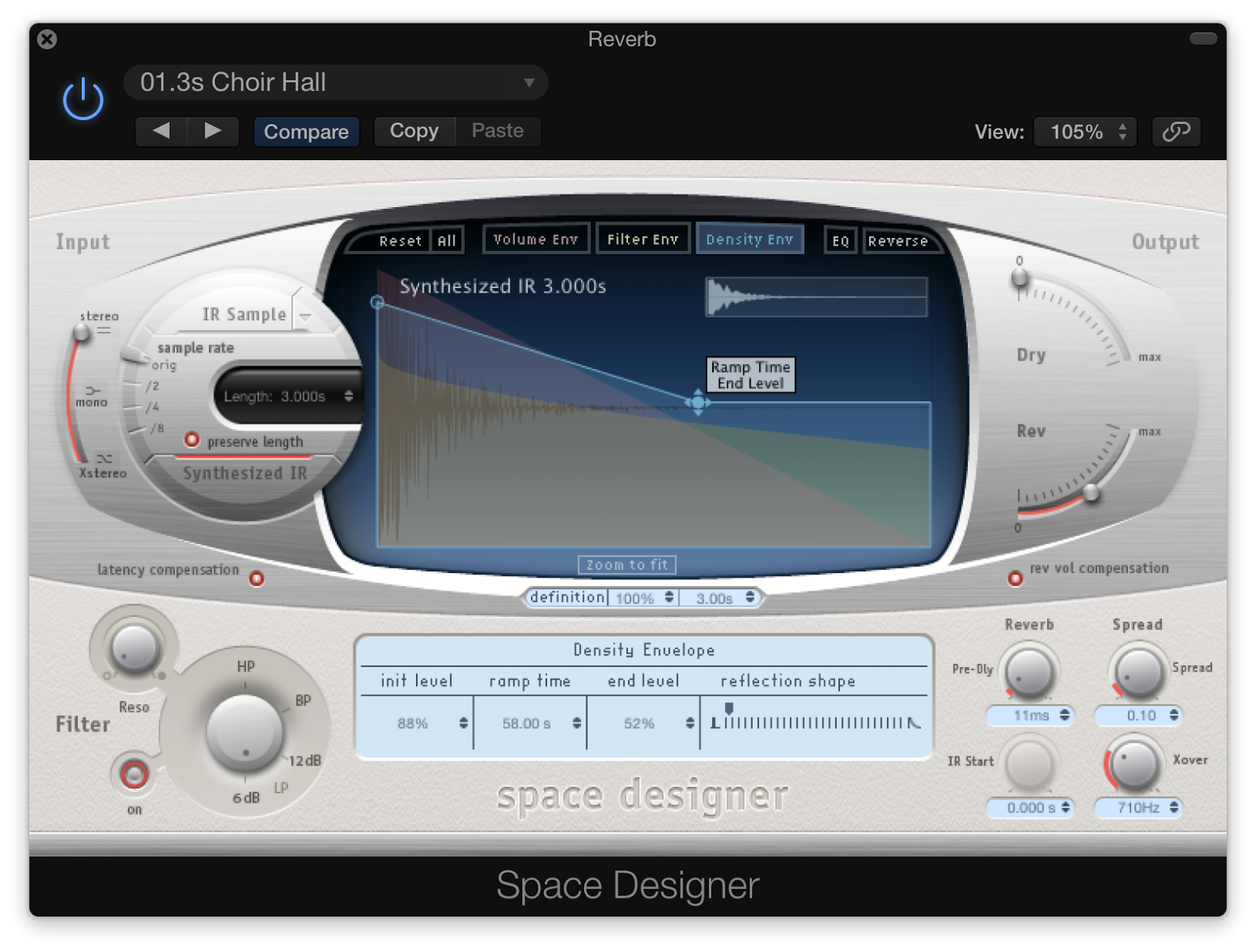Adjust Xover 710Hz stepper
Image resolution: width=1256 pixels, height=952 pixels.
click(x=1174, y=807)
